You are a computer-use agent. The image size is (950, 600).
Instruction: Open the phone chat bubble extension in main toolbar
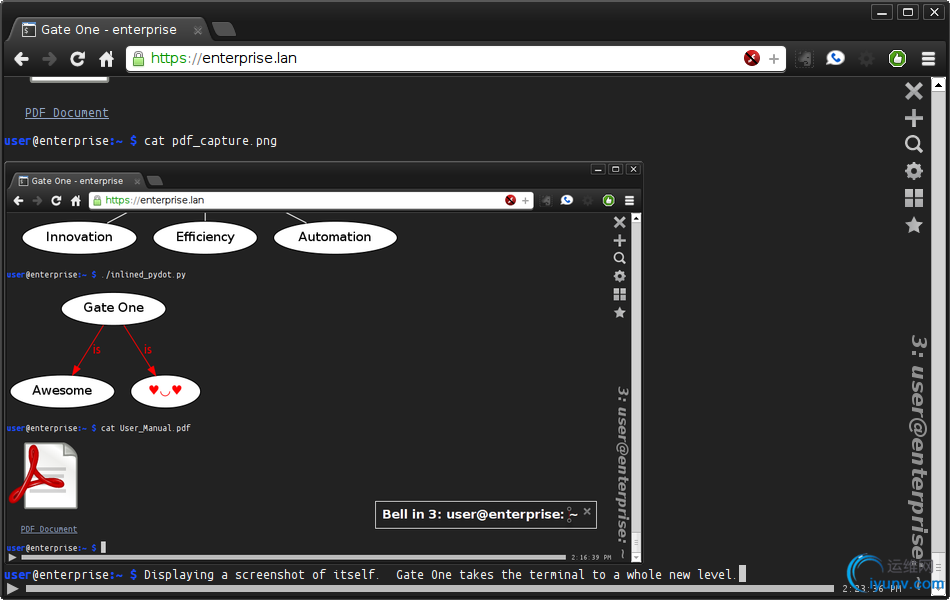pos(835,58)
